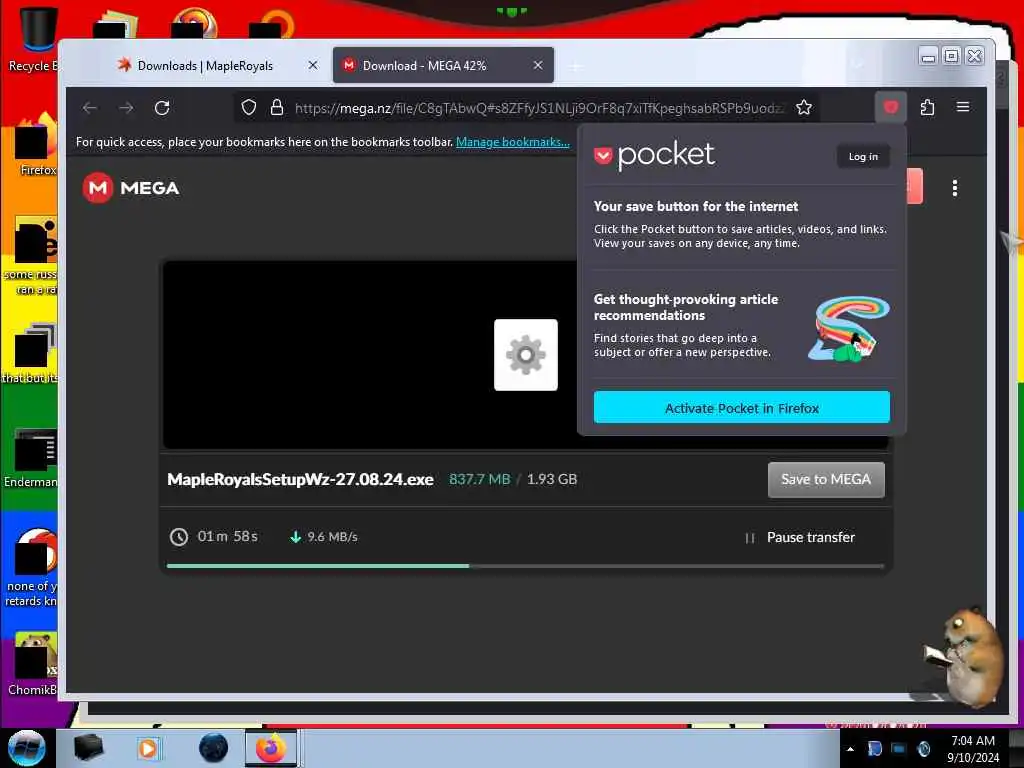Click the taskbar clock showing 7:04 AM

(x=972, y=748)
